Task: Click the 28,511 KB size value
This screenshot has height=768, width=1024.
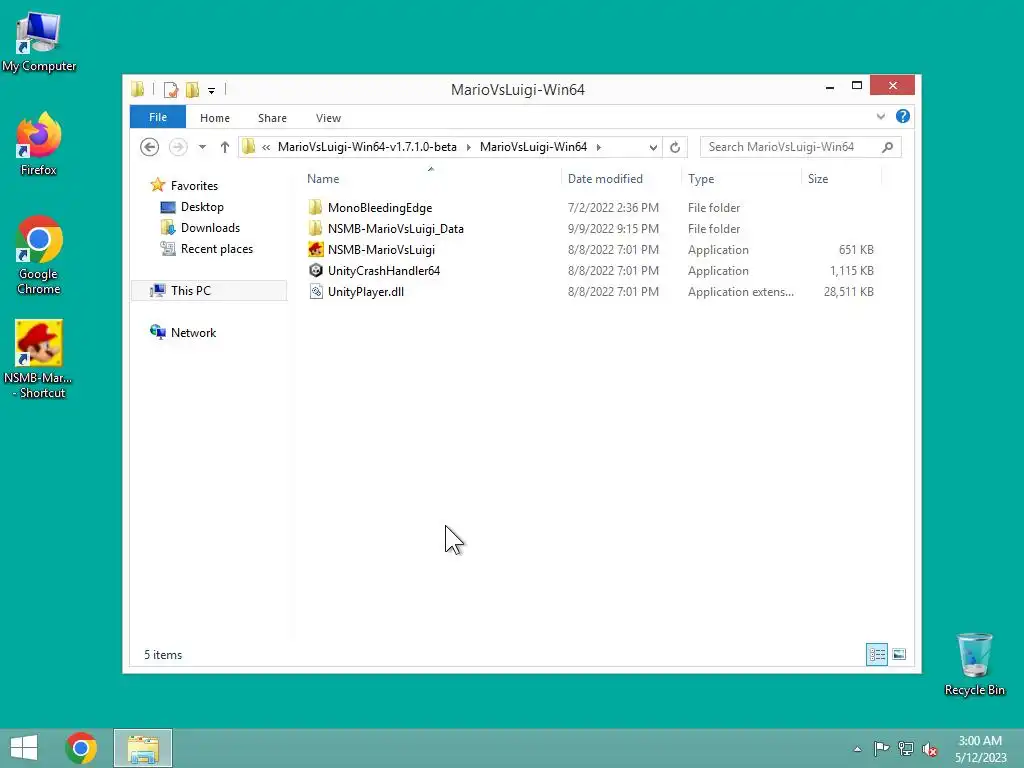Action: coord(848,292)
